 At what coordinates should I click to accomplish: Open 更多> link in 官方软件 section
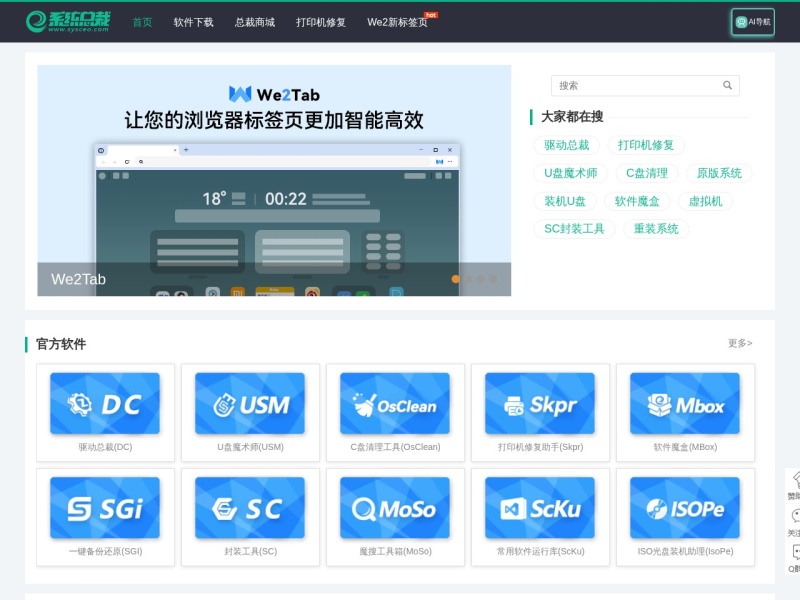coord(740,343)
